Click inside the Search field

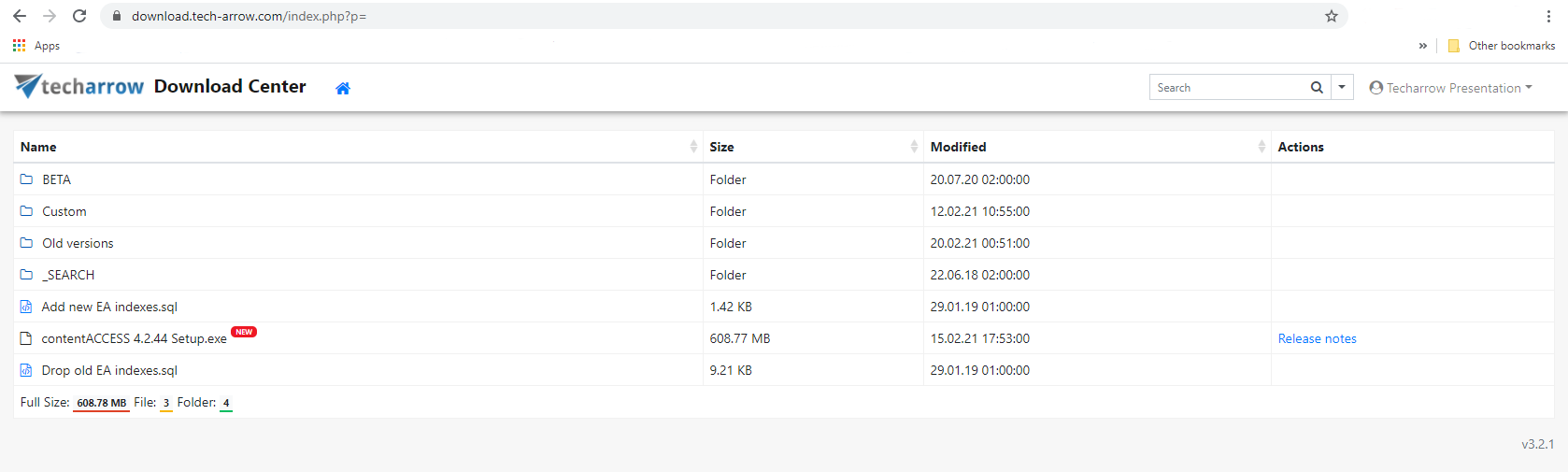pyautogui.click(x=1227, y=87)
